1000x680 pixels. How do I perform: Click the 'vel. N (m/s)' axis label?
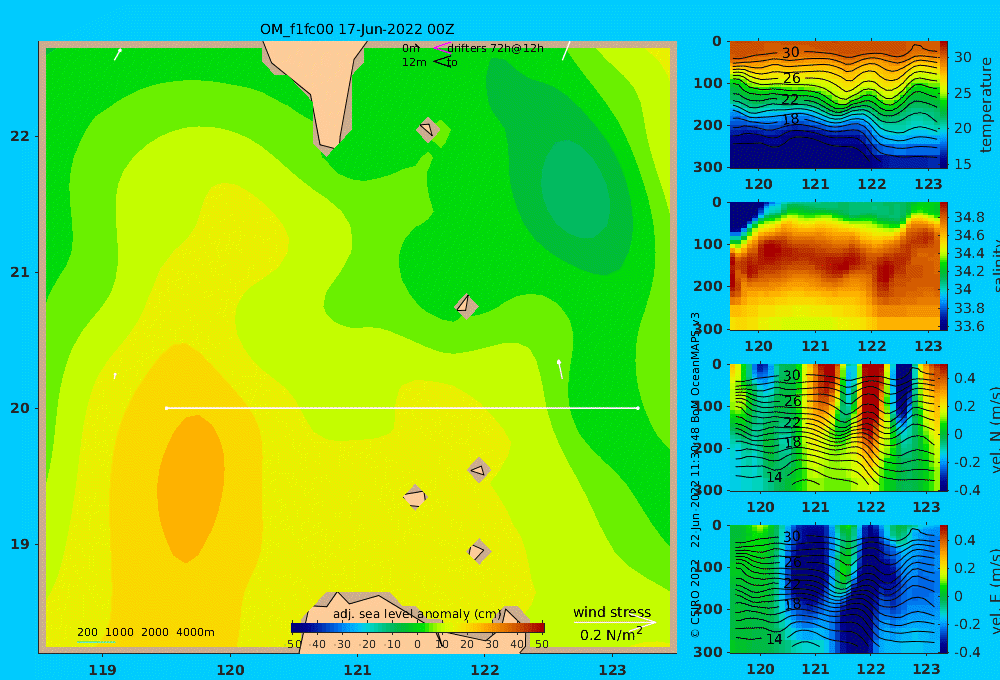(x=994, y=428)
